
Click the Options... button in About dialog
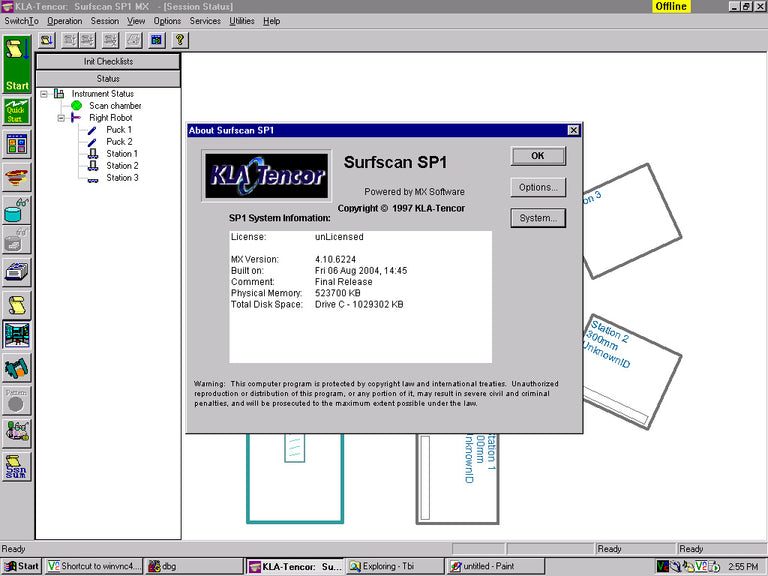(538, 188)
